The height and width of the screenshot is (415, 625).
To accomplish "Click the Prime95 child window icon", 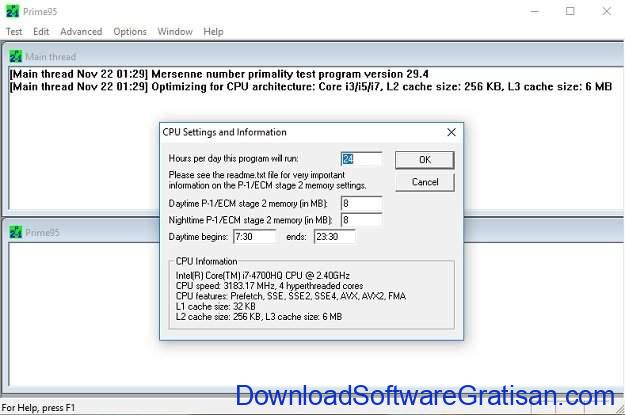I will tap(16, 232).
